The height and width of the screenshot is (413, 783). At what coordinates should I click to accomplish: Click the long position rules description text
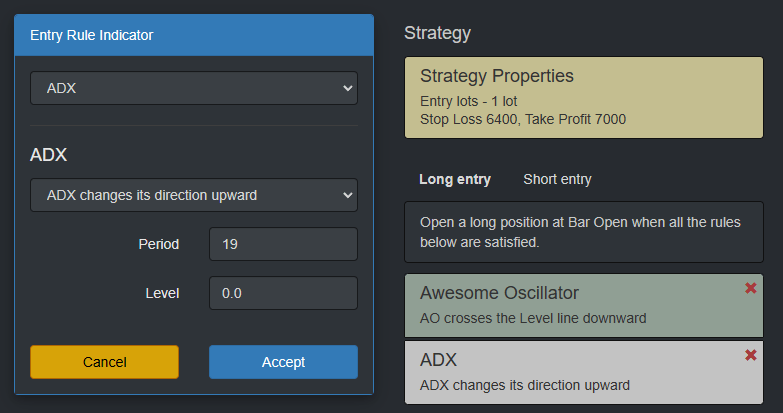[579, 233]
